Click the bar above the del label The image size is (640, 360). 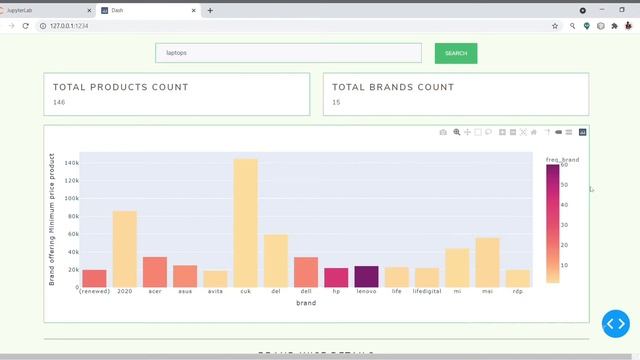pos(276,261)
